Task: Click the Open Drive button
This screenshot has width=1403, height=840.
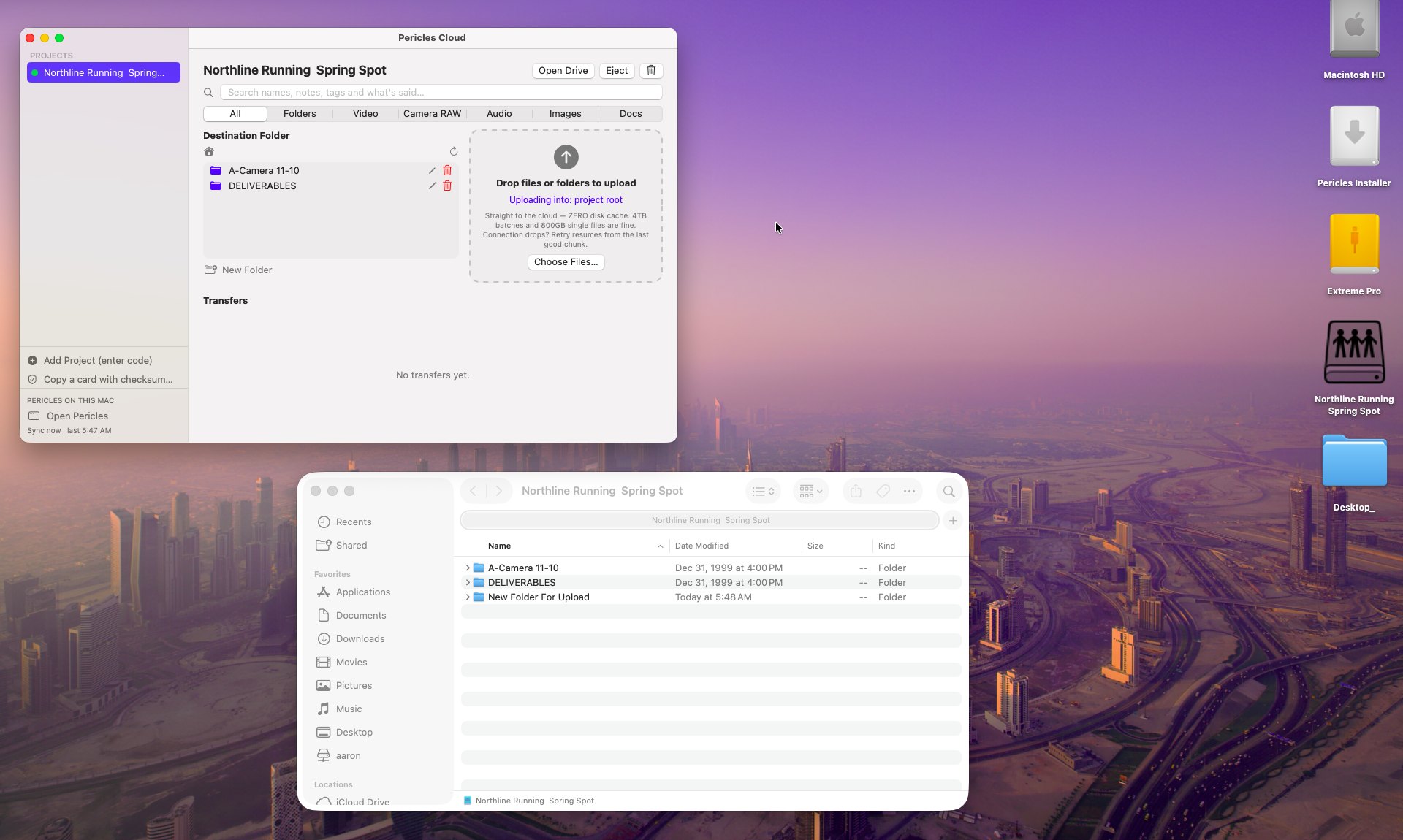Action: tap(563, 71)
